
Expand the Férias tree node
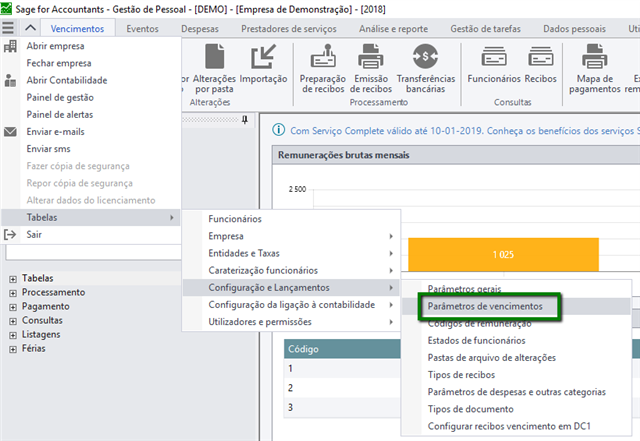pyautogui.click(x=13, y=348)
